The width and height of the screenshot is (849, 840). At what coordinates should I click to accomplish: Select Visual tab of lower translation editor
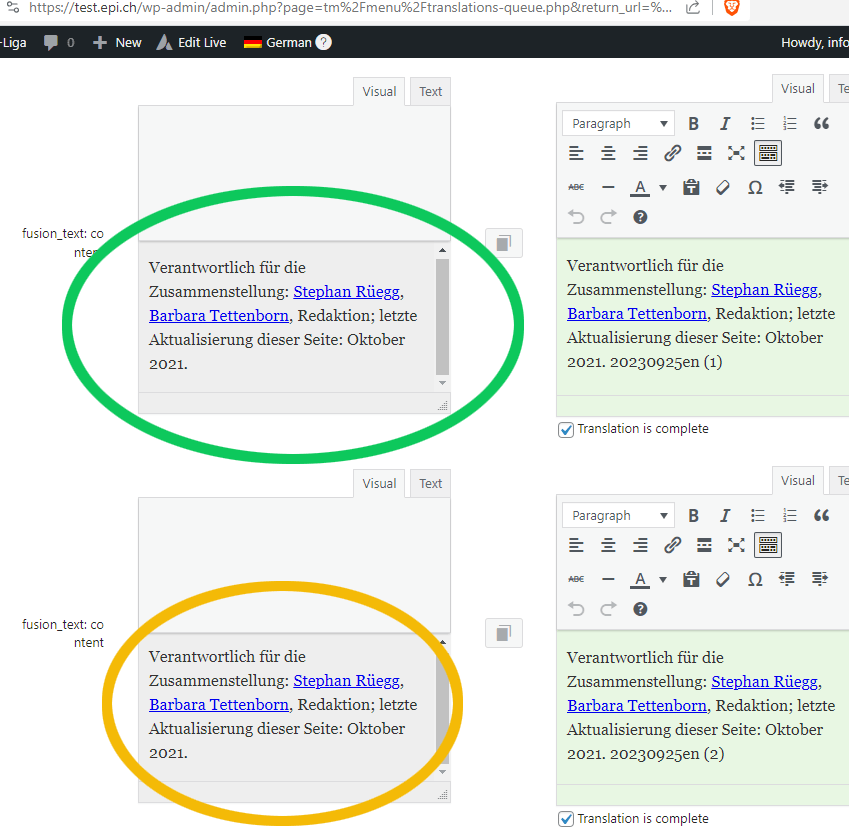(x=798, y=480)
